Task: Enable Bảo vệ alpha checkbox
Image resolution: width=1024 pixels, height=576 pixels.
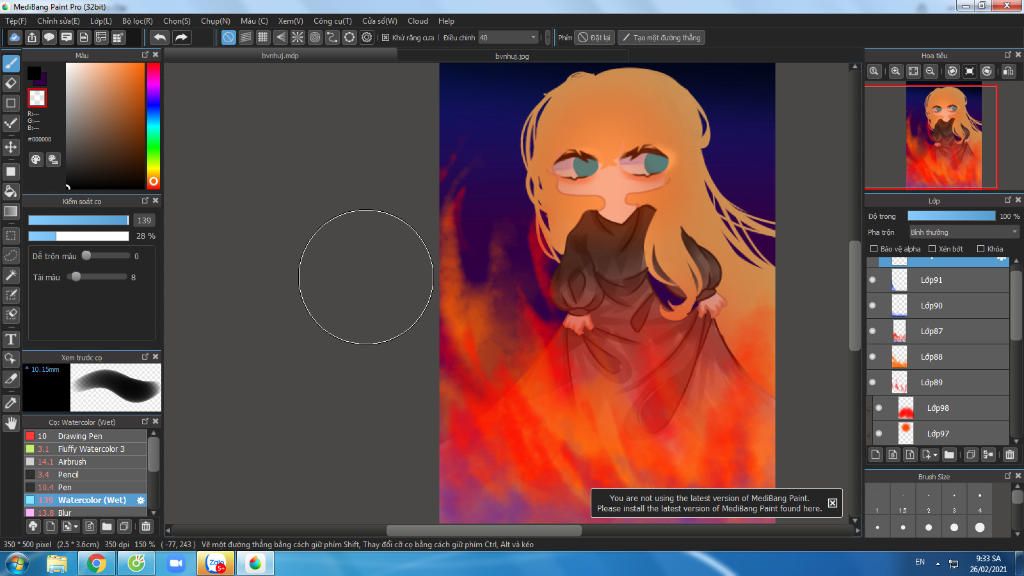Action: pos(874,249)
